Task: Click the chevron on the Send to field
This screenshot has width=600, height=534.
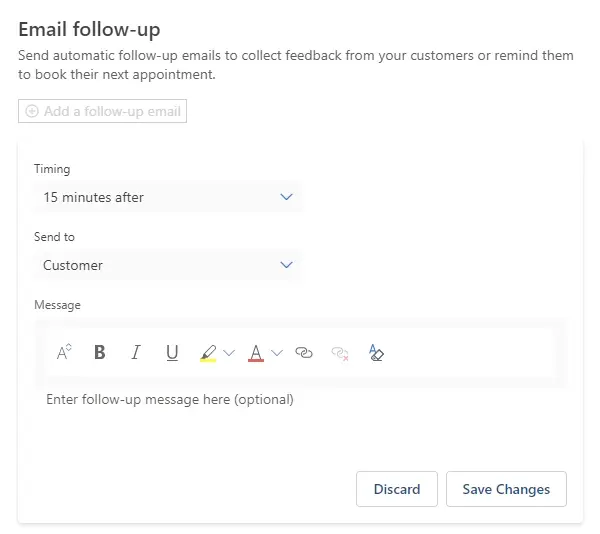Action: click(x=287, y=265)
